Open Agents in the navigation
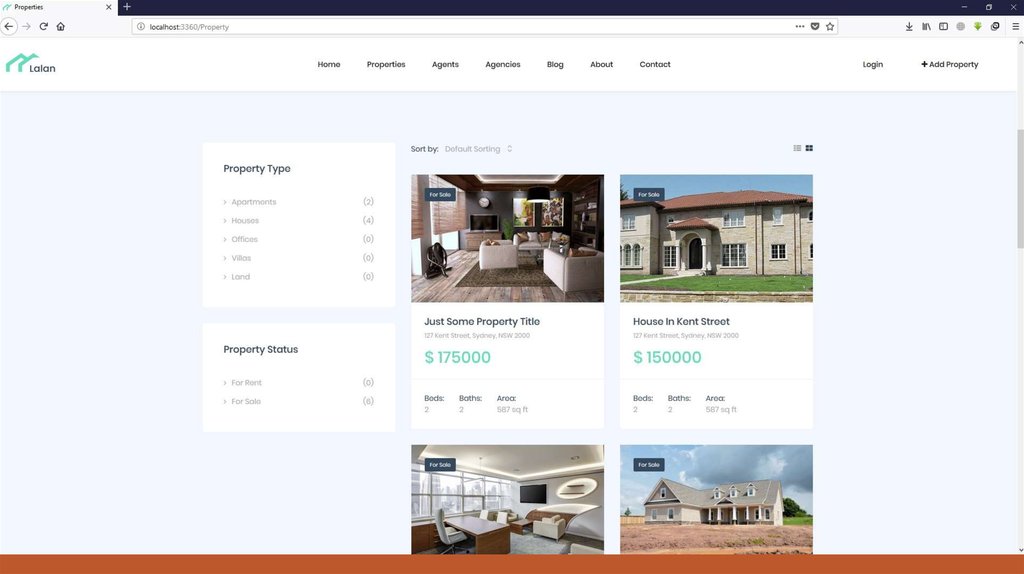Screen dimensions: 1024x574 coord(445,65)
